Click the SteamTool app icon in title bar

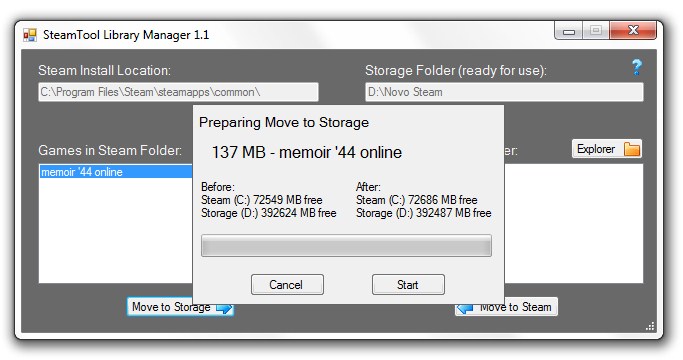coord(30,35)
